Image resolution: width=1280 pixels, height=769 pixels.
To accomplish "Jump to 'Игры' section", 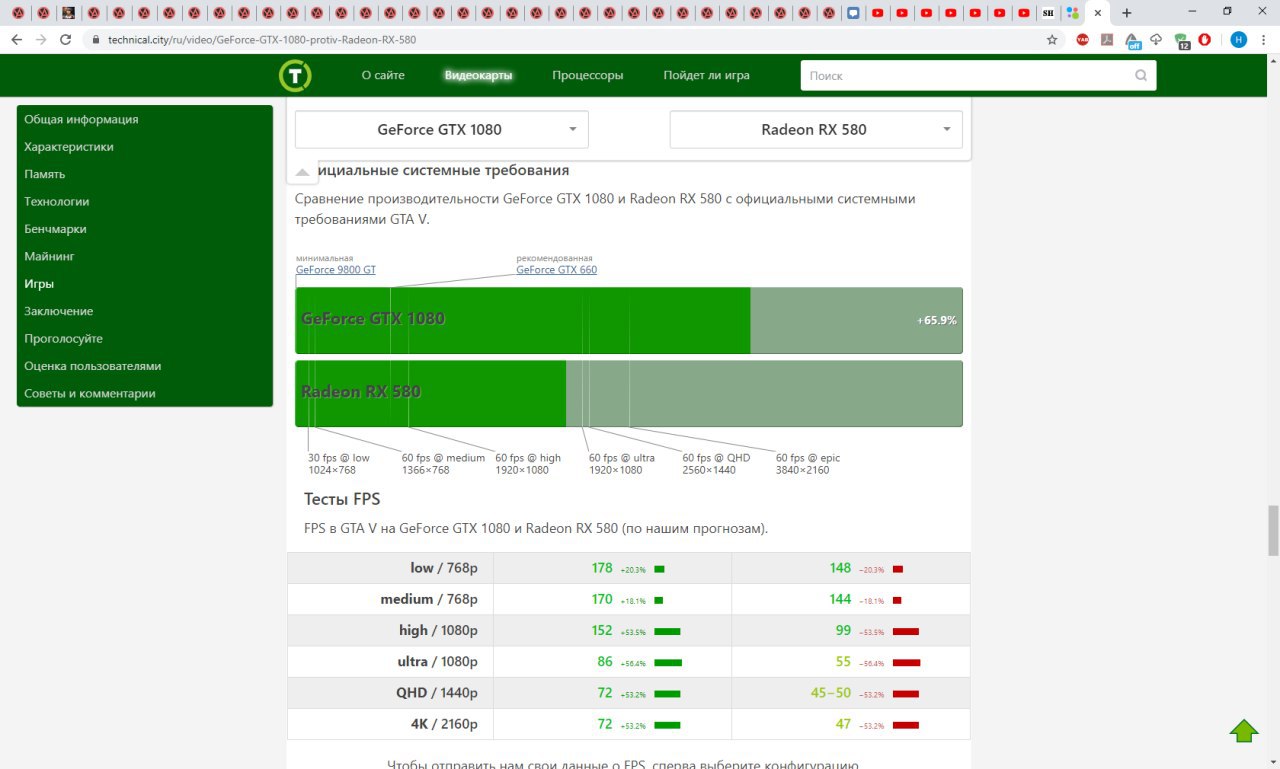I will [x=39, y=284].
